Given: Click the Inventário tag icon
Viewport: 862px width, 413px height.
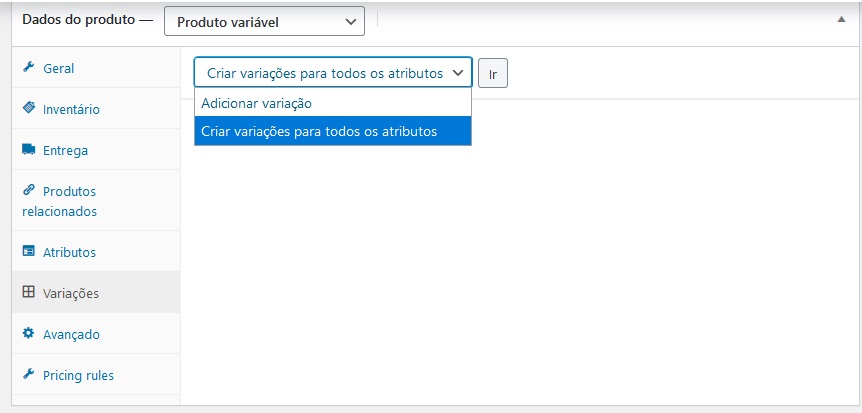Looking at the screenshot, I should click(x=29, y=108).
